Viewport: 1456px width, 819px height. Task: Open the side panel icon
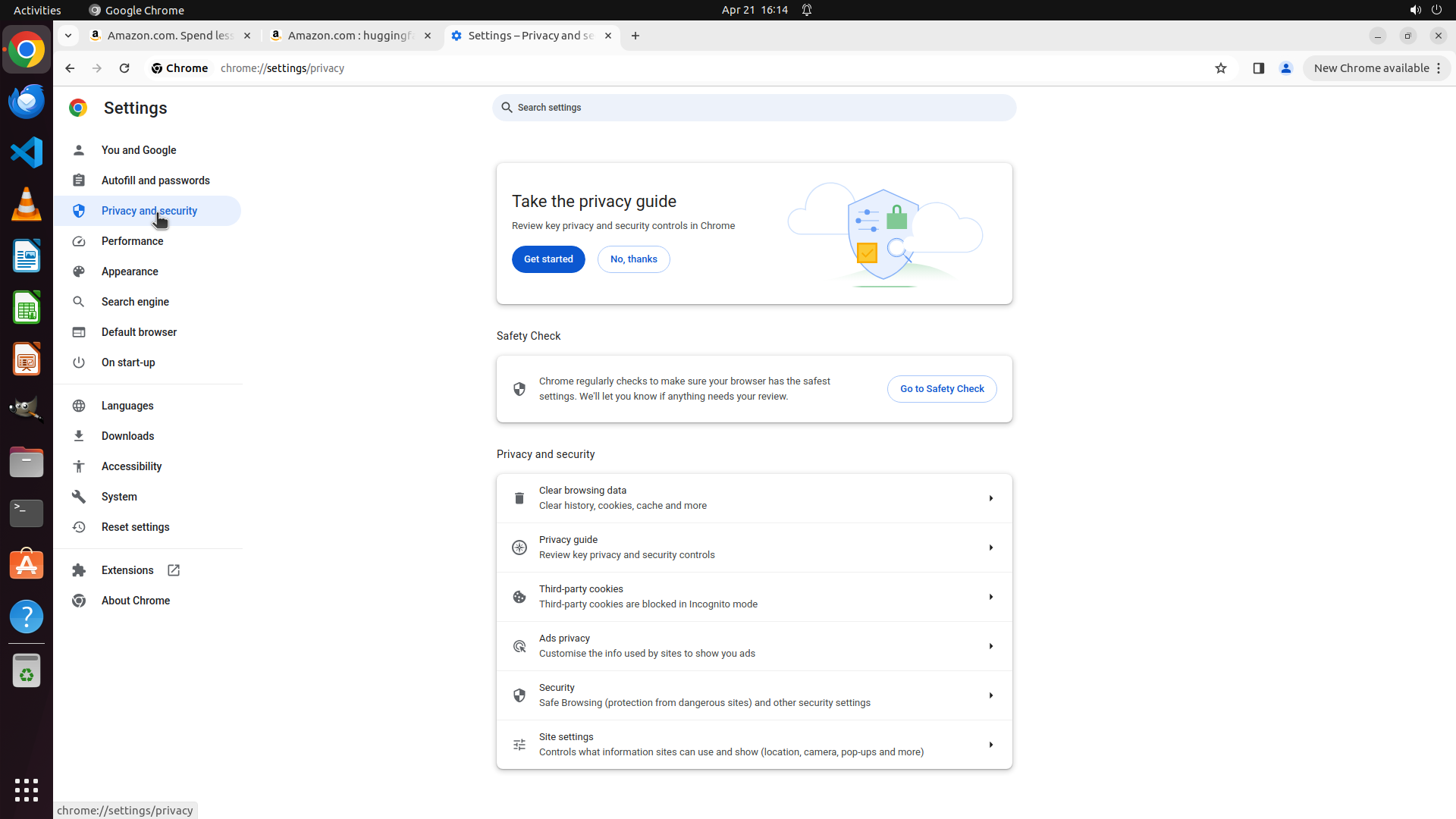pos(1258,68)
